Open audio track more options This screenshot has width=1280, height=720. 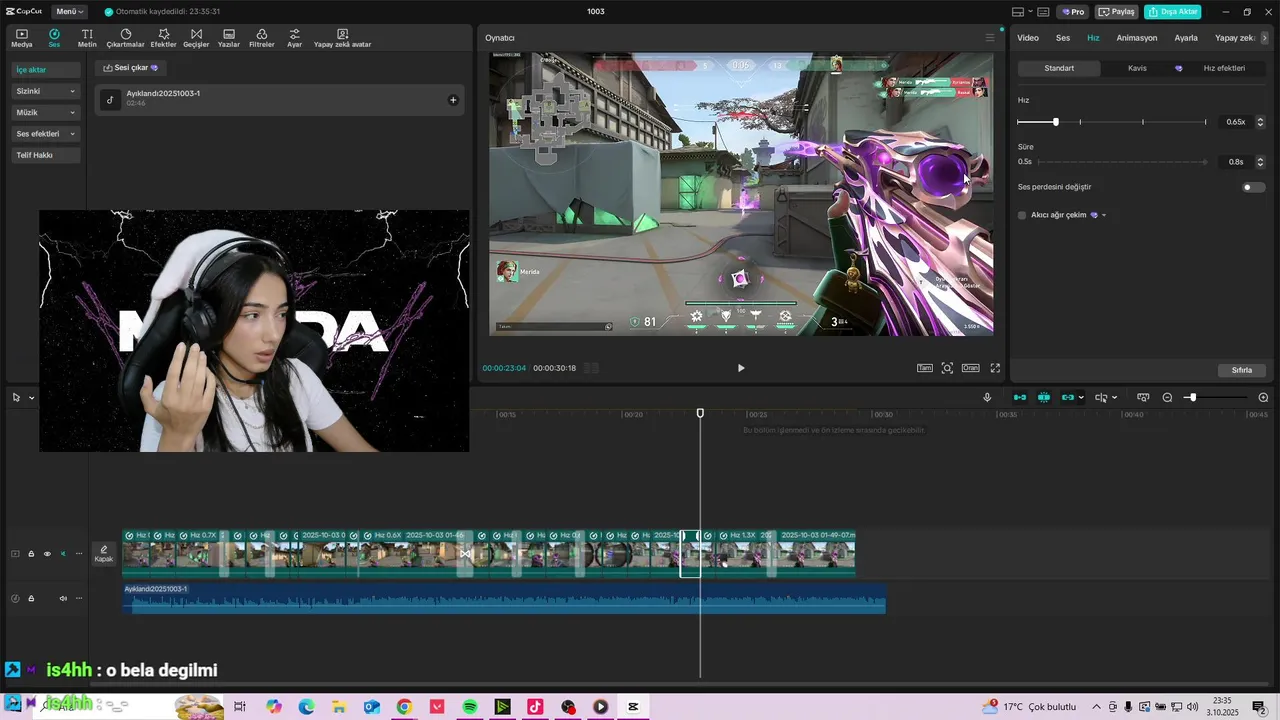[79, 599]
